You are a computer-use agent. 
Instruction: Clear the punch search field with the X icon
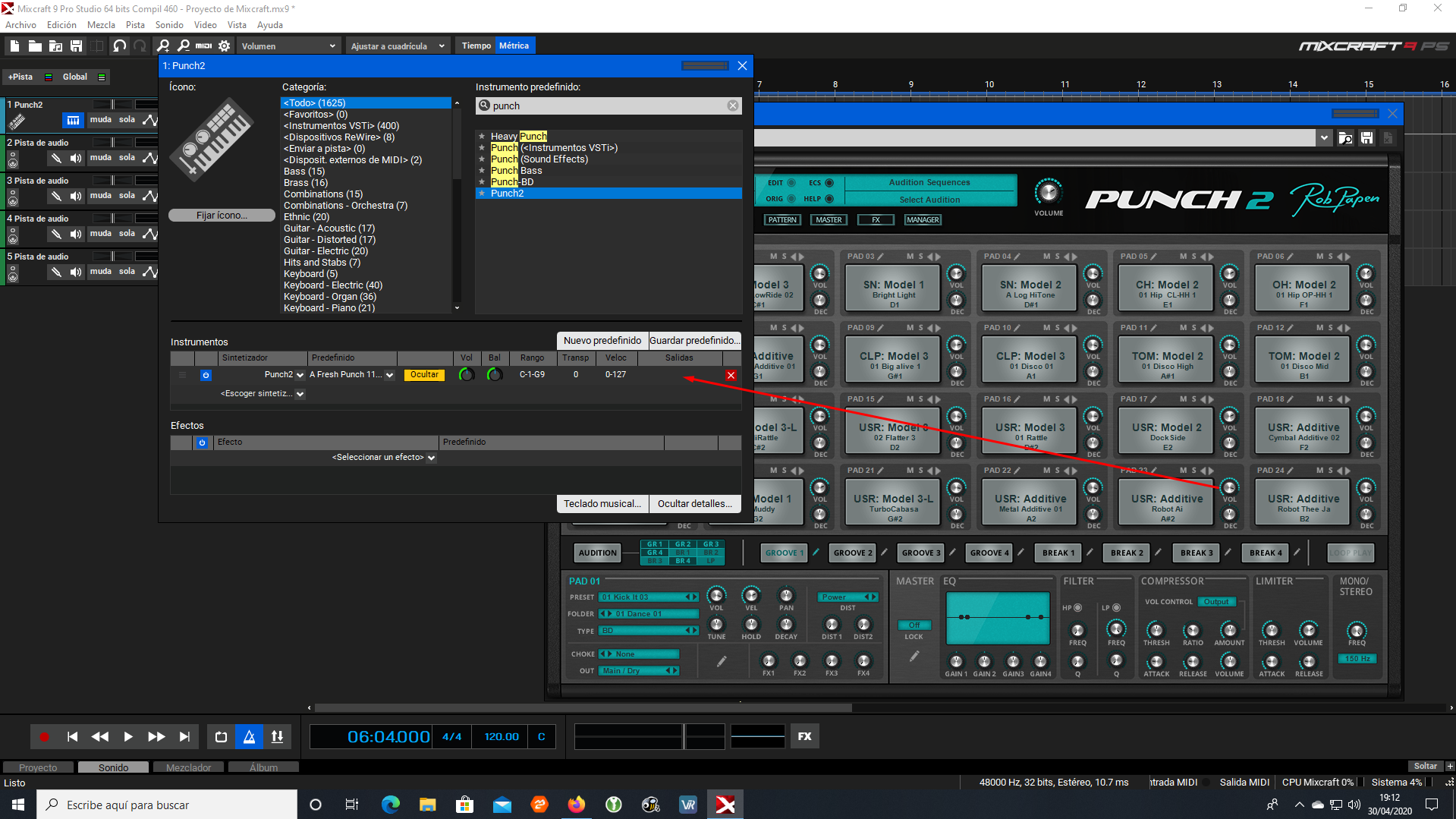point(732,106)
